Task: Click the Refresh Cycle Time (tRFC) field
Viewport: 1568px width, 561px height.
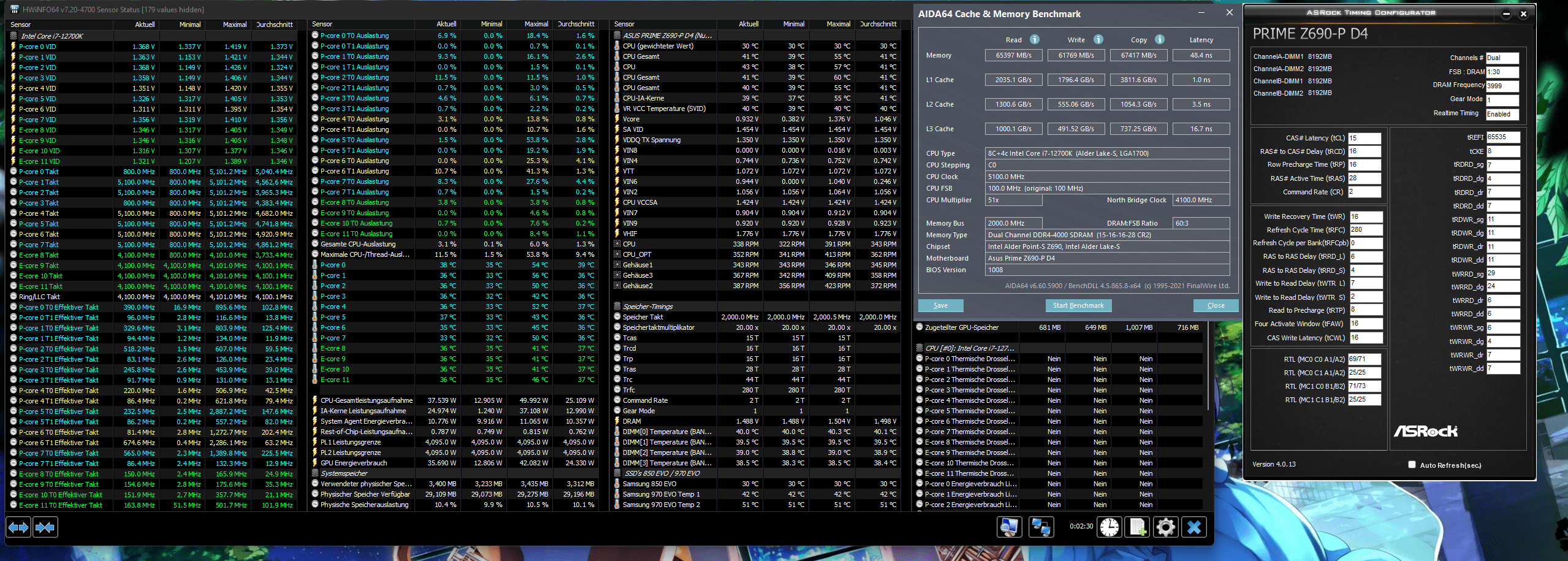Action: (x=1366, y=230)
